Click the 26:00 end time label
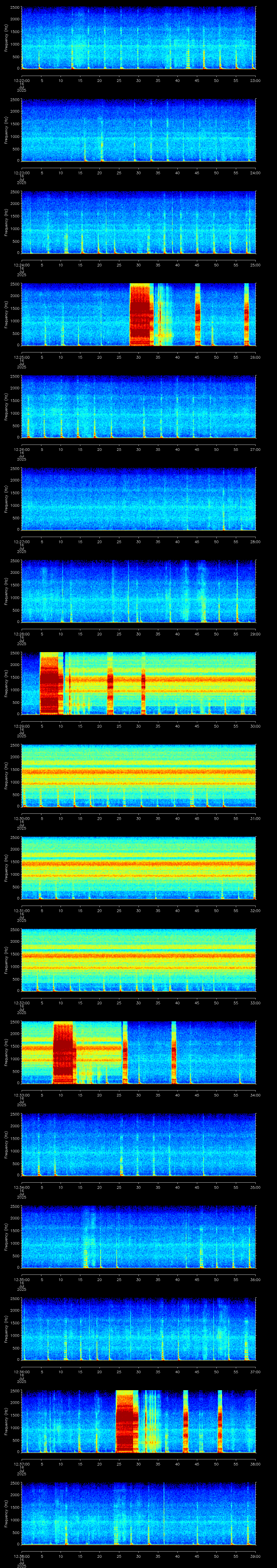Image resolution: width=277 pixels, height=1568 pixels. tap(255, 357)
